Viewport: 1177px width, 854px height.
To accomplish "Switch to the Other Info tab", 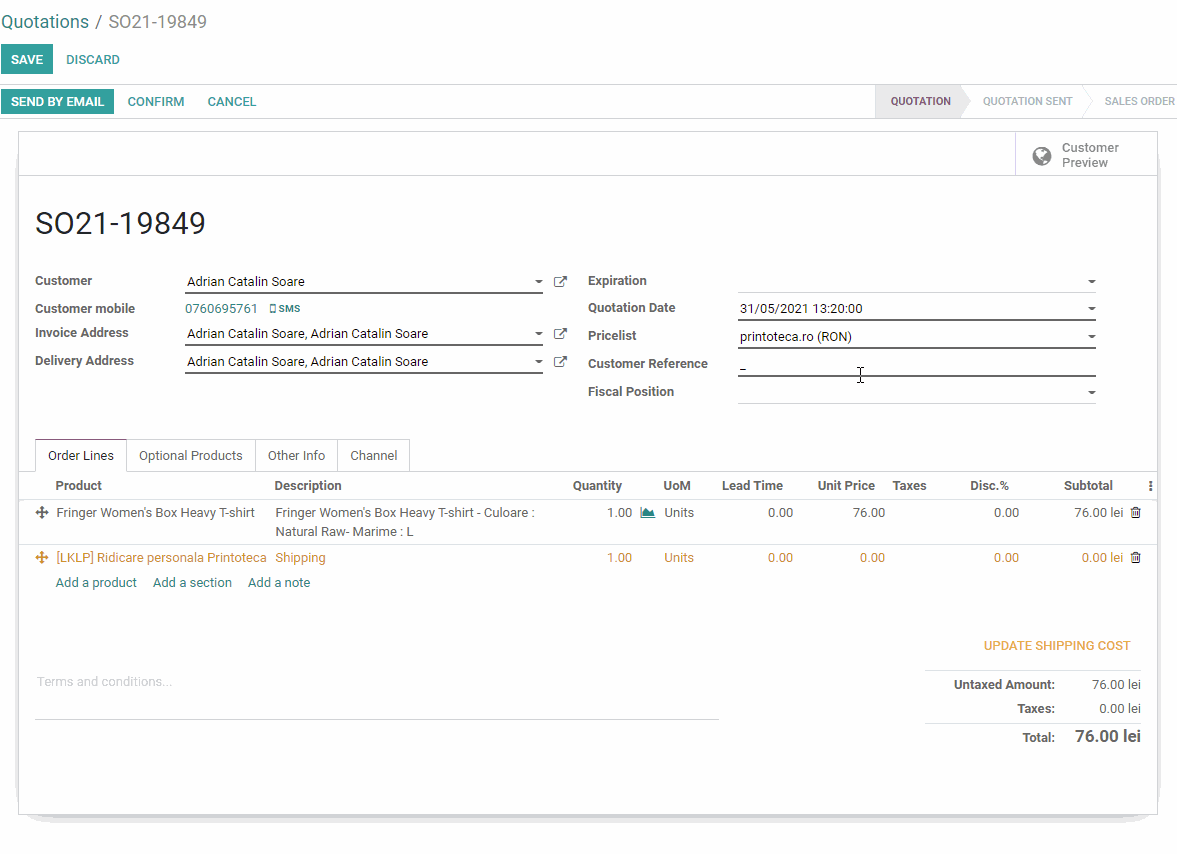I will coord(296,456).
